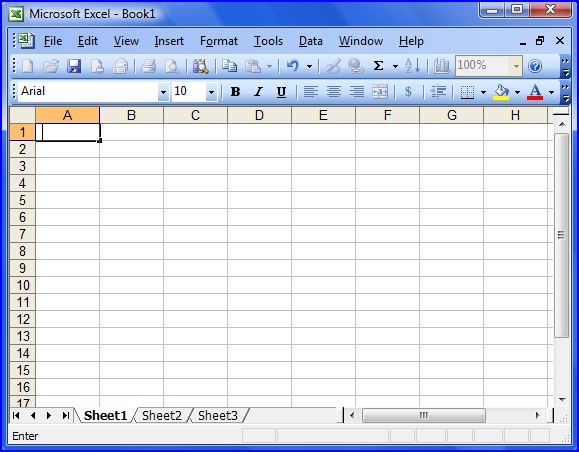This screenshot has height=452, width=579.
Task: Apply red Font Color A button
Action: 535,92
